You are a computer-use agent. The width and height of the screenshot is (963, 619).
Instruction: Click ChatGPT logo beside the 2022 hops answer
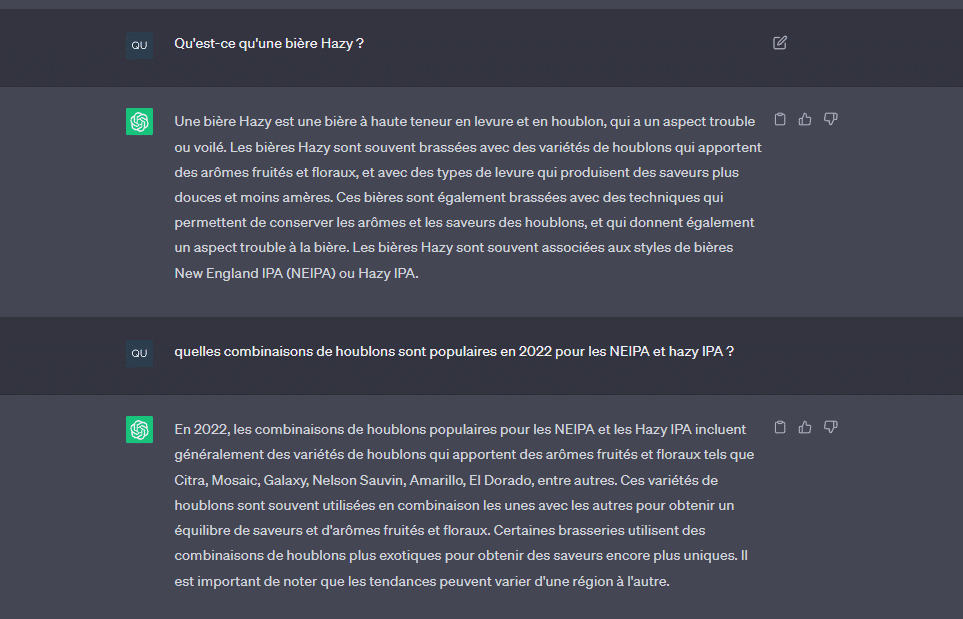tap(139, 429)
